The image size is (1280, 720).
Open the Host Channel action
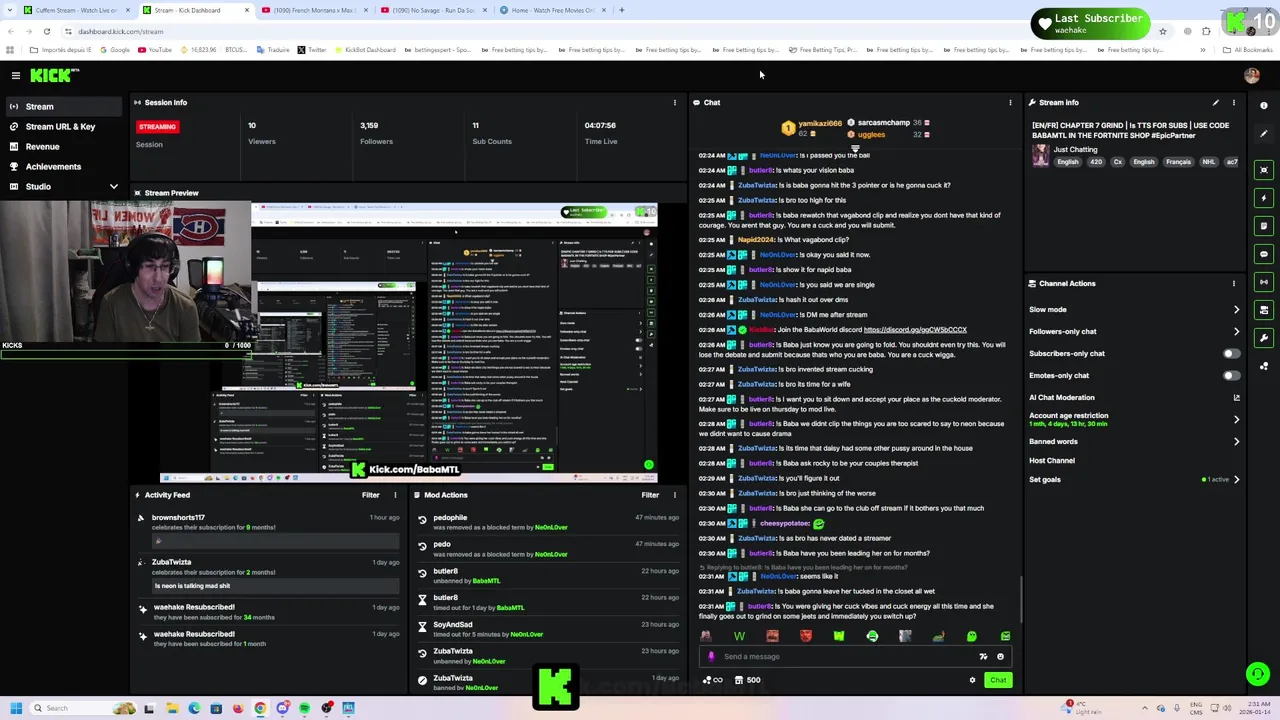click(1052, 460)
